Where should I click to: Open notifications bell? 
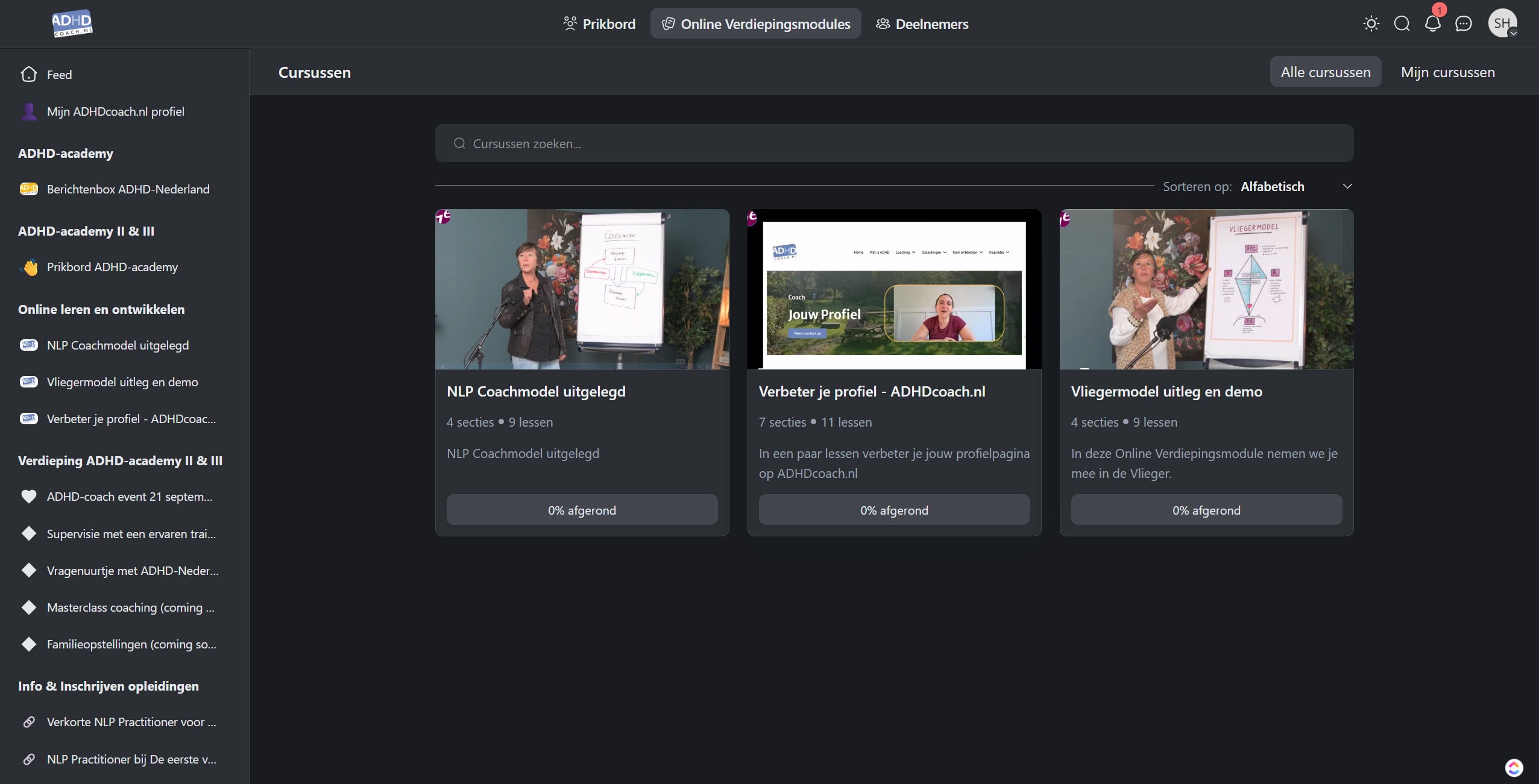coord(1432,24)
